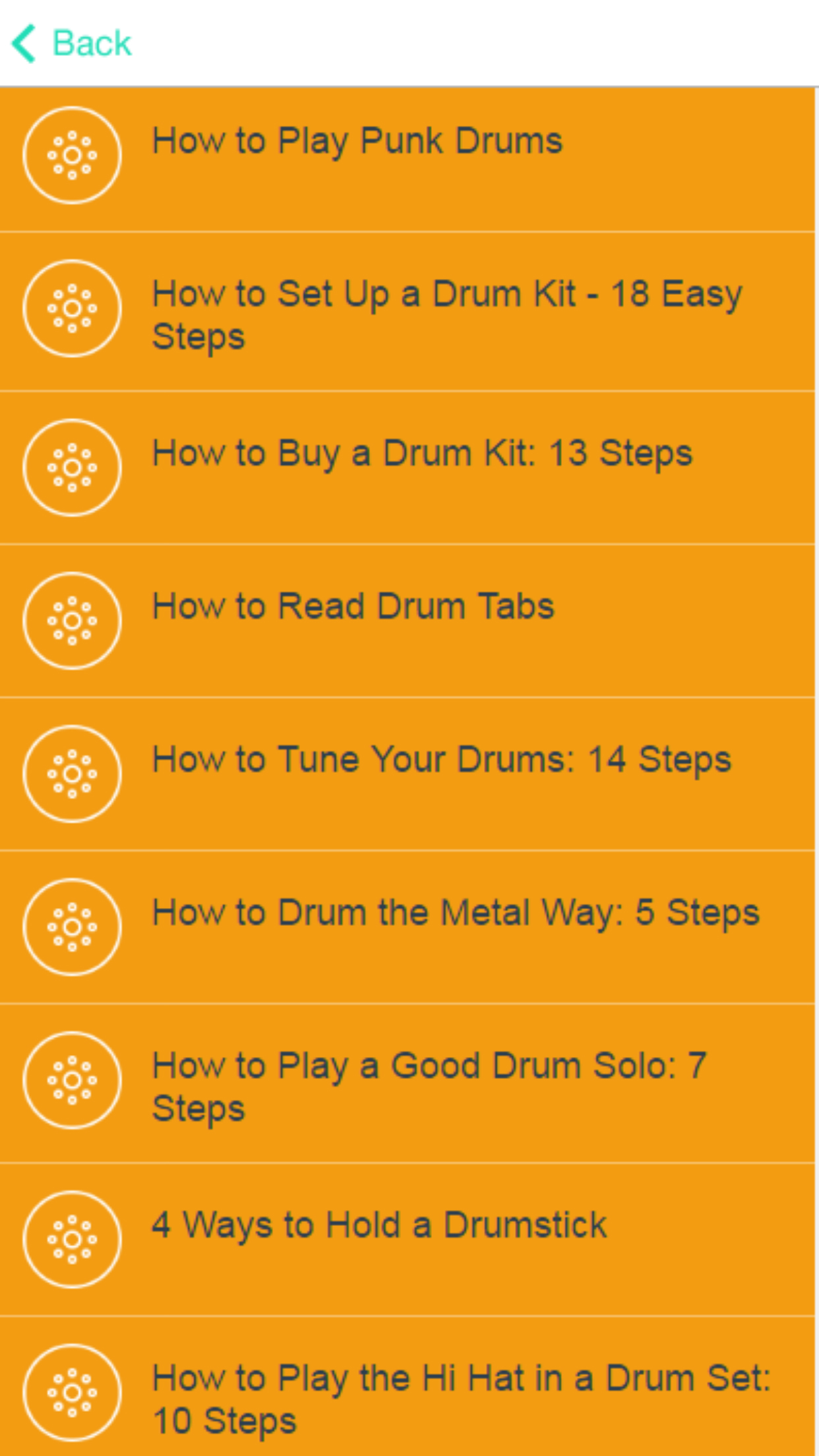This screenshot has width=819, height=1456.
Task: Open 'How to Set Up a Drum Kit' guide
Action: click(446, 315)
